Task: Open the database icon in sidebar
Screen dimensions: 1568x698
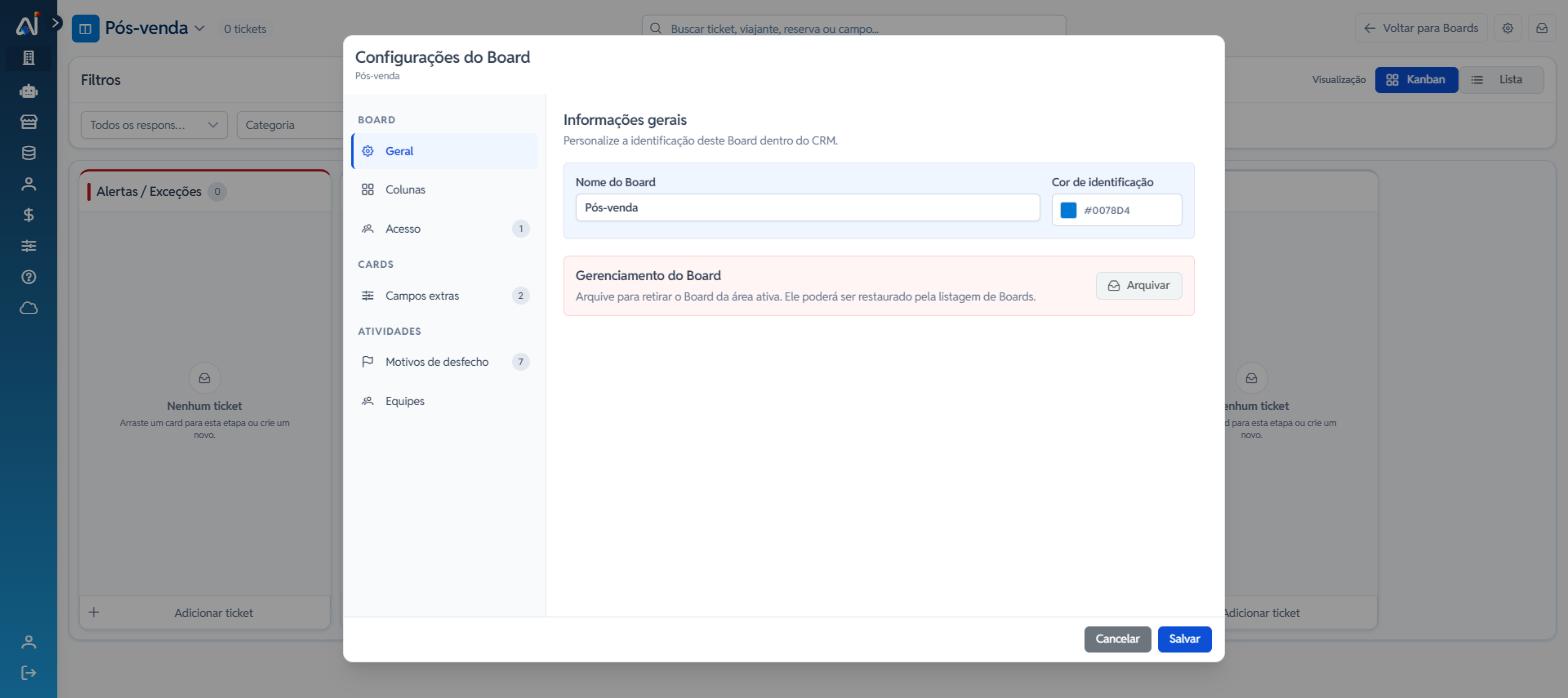Action: coord(28,153)
